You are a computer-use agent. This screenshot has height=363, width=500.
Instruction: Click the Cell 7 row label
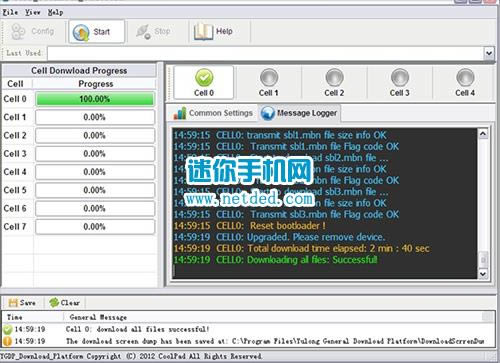(15, 227)
